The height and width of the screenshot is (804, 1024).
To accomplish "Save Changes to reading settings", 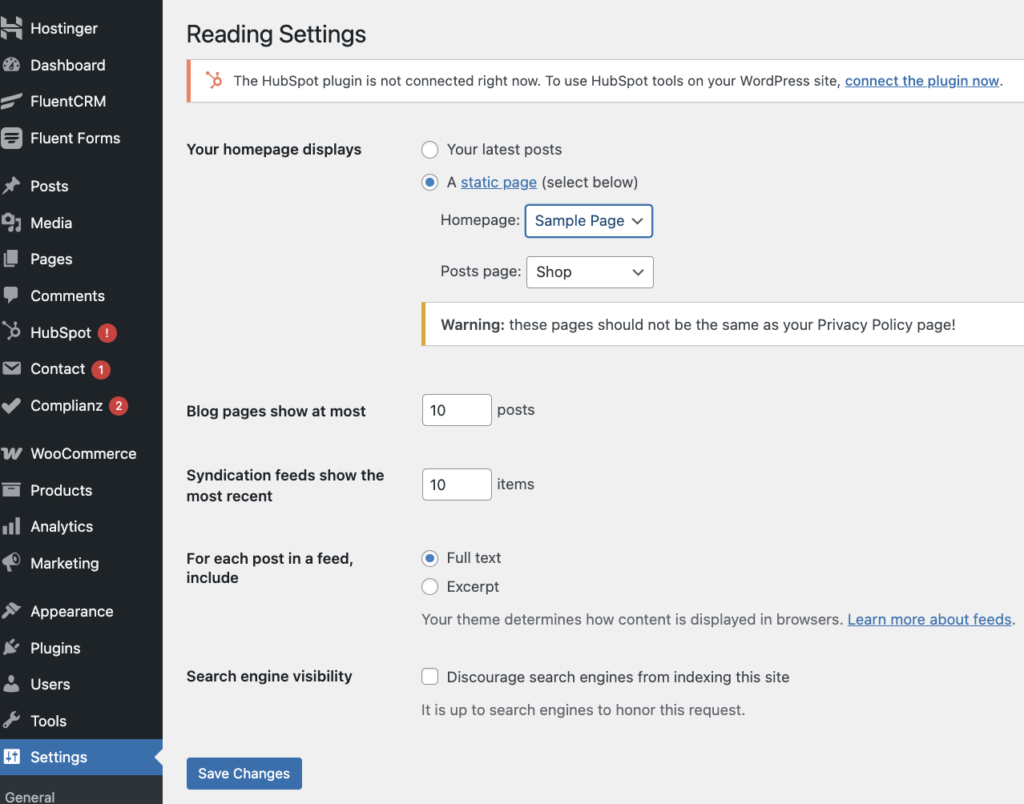I will [244, 773].
